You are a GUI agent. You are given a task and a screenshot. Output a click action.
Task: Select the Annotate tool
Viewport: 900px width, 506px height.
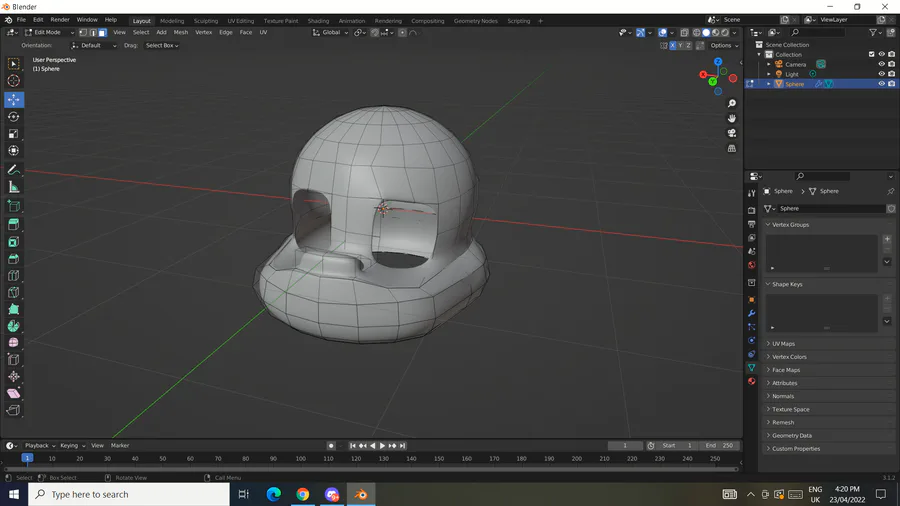[x=14, y=169]
